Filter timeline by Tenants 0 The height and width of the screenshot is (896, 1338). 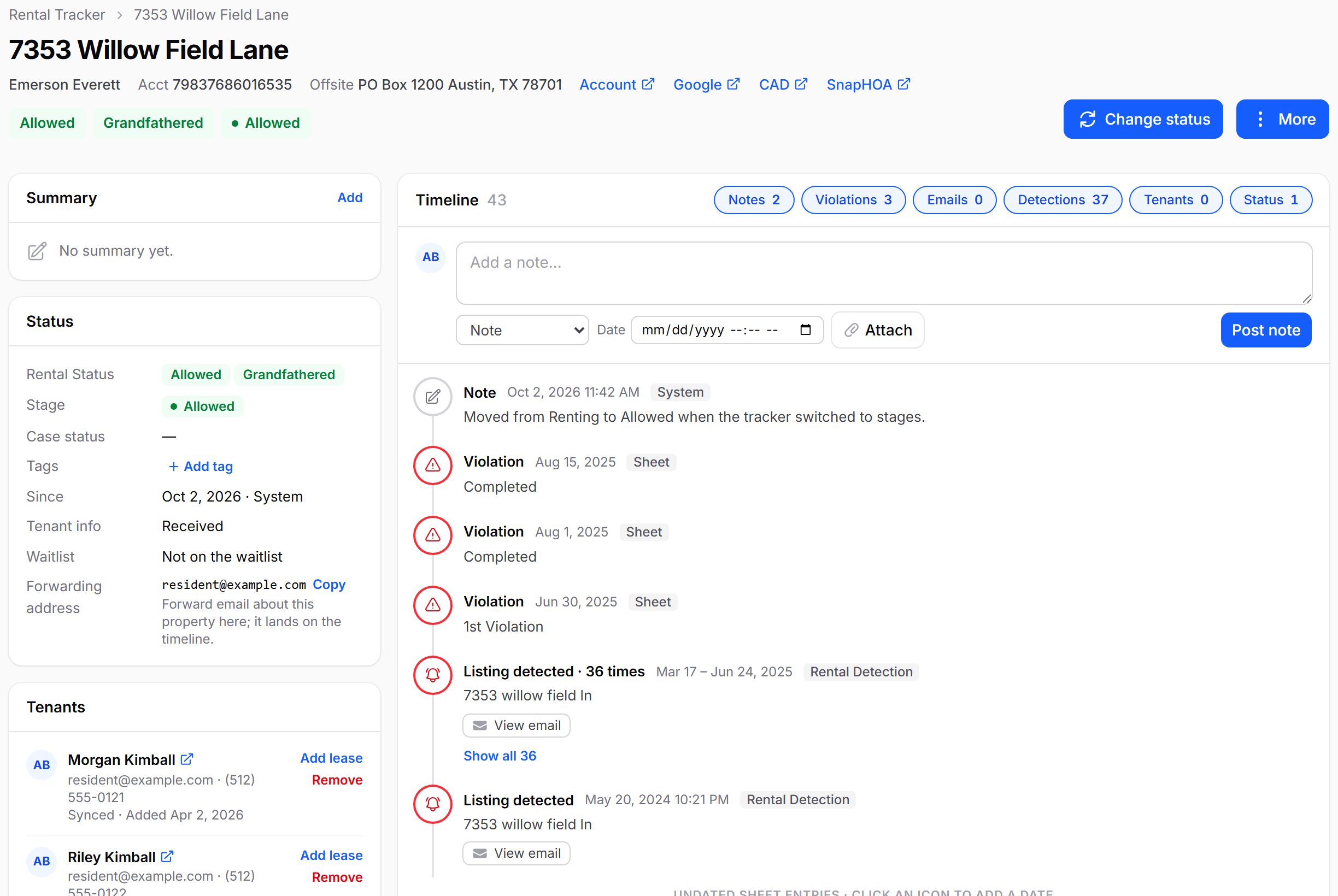(x=1176, y=200)
